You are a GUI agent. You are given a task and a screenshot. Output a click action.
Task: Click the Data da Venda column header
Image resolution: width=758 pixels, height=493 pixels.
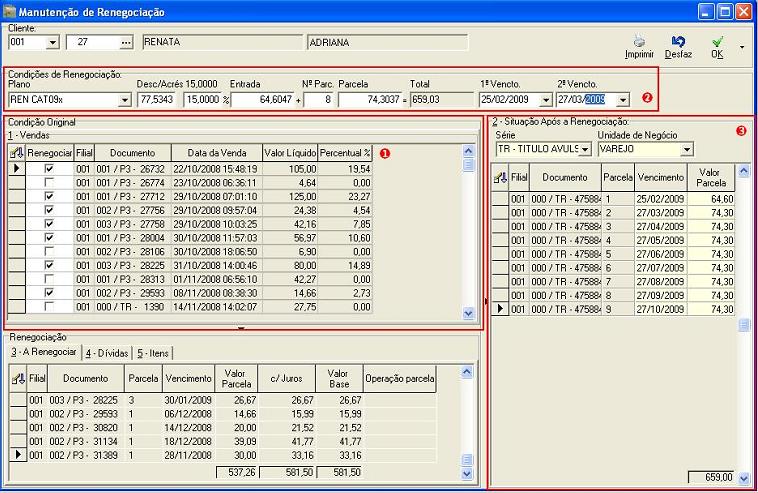click(217, 153)
